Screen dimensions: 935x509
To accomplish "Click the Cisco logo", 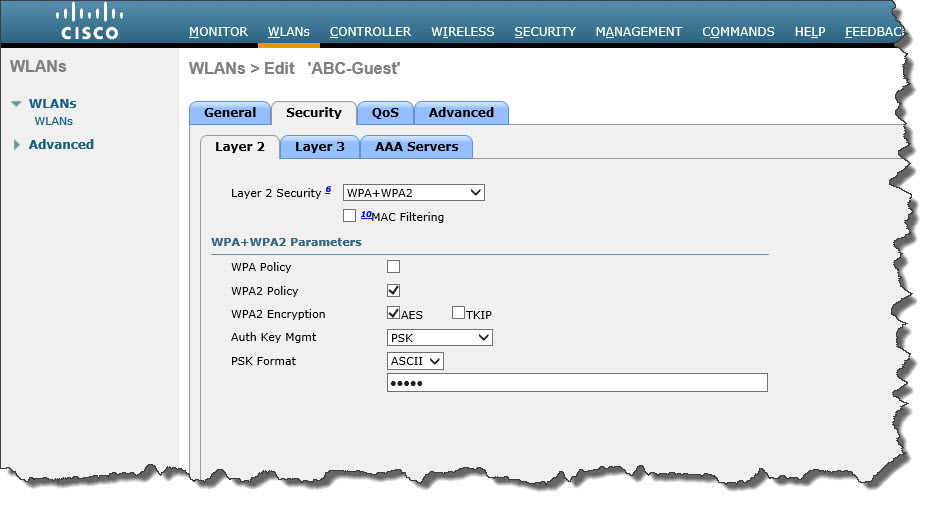I will (89, 22).
